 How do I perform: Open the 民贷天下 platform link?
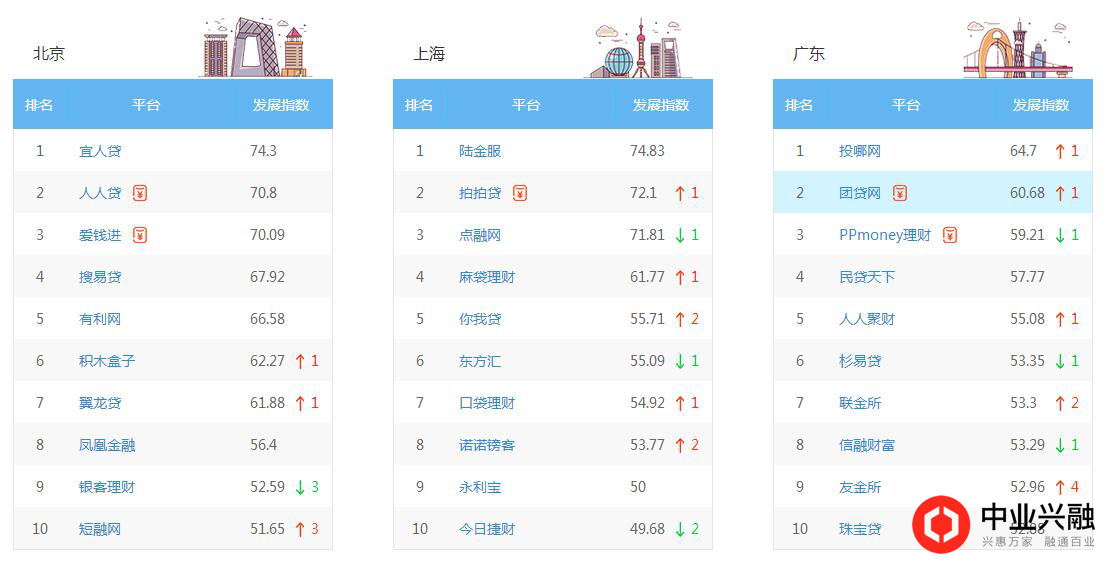pos(867,277)
